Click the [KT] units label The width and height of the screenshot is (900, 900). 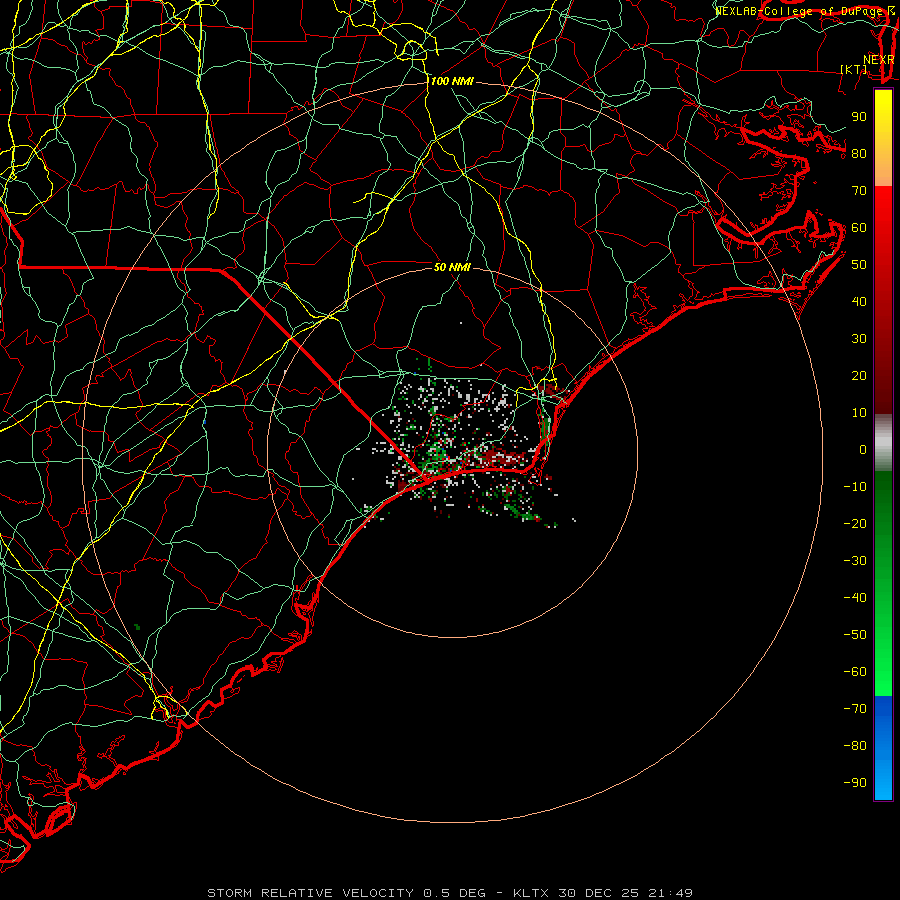[854, 69]
